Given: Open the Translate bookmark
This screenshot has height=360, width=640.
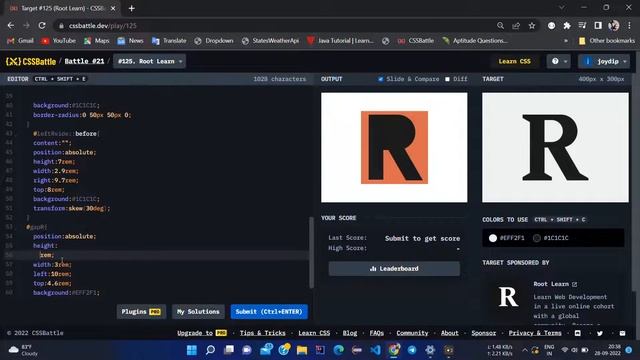Looking at the screenshot, I should [x=169, y=41].
